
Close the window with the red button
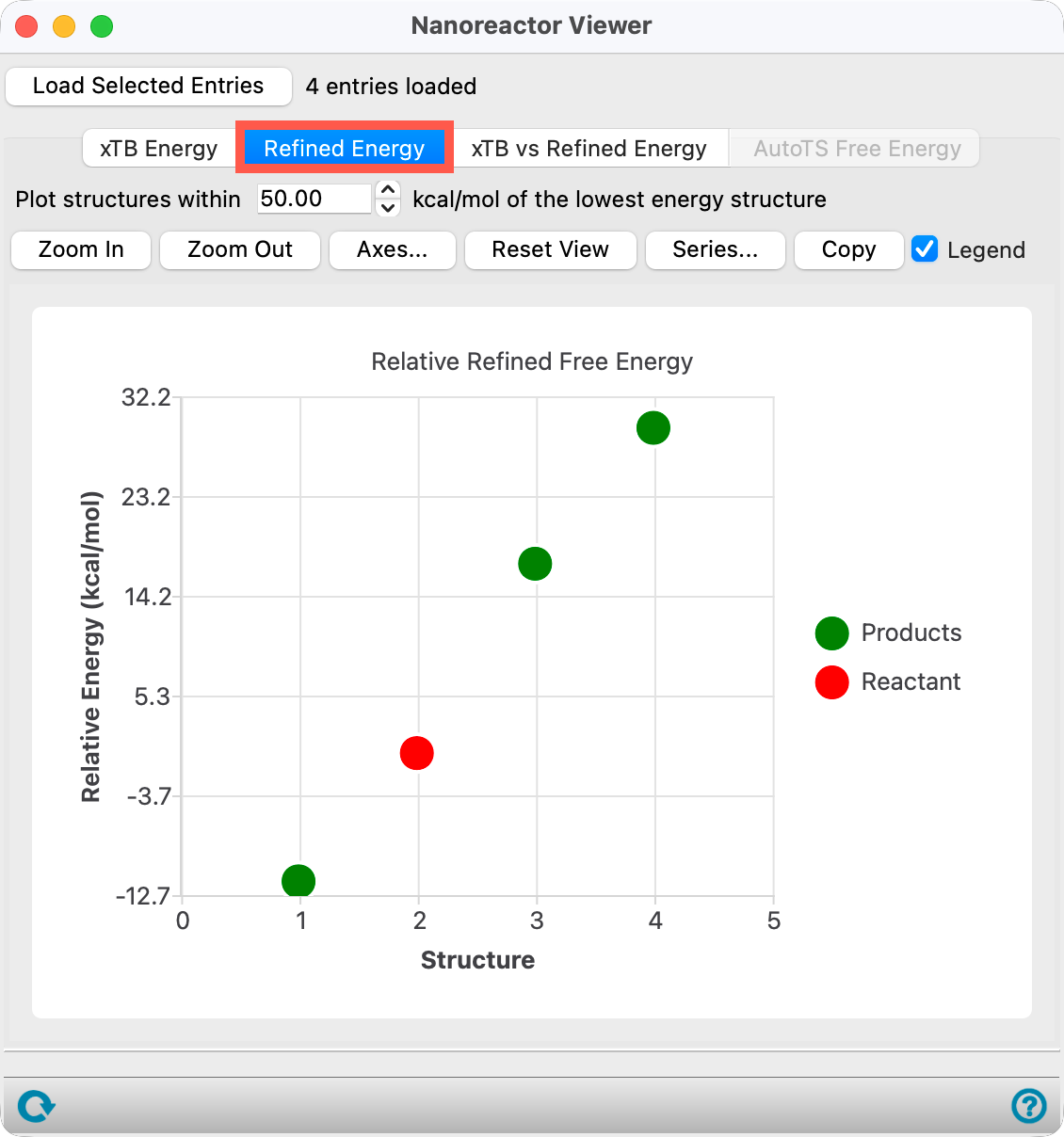pos(26,26)
